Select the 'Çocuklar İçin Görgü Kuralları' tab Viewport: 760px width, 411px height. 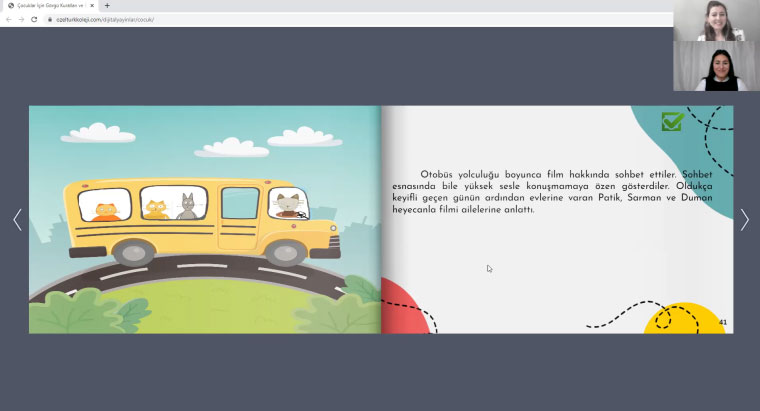coord(50,5)
